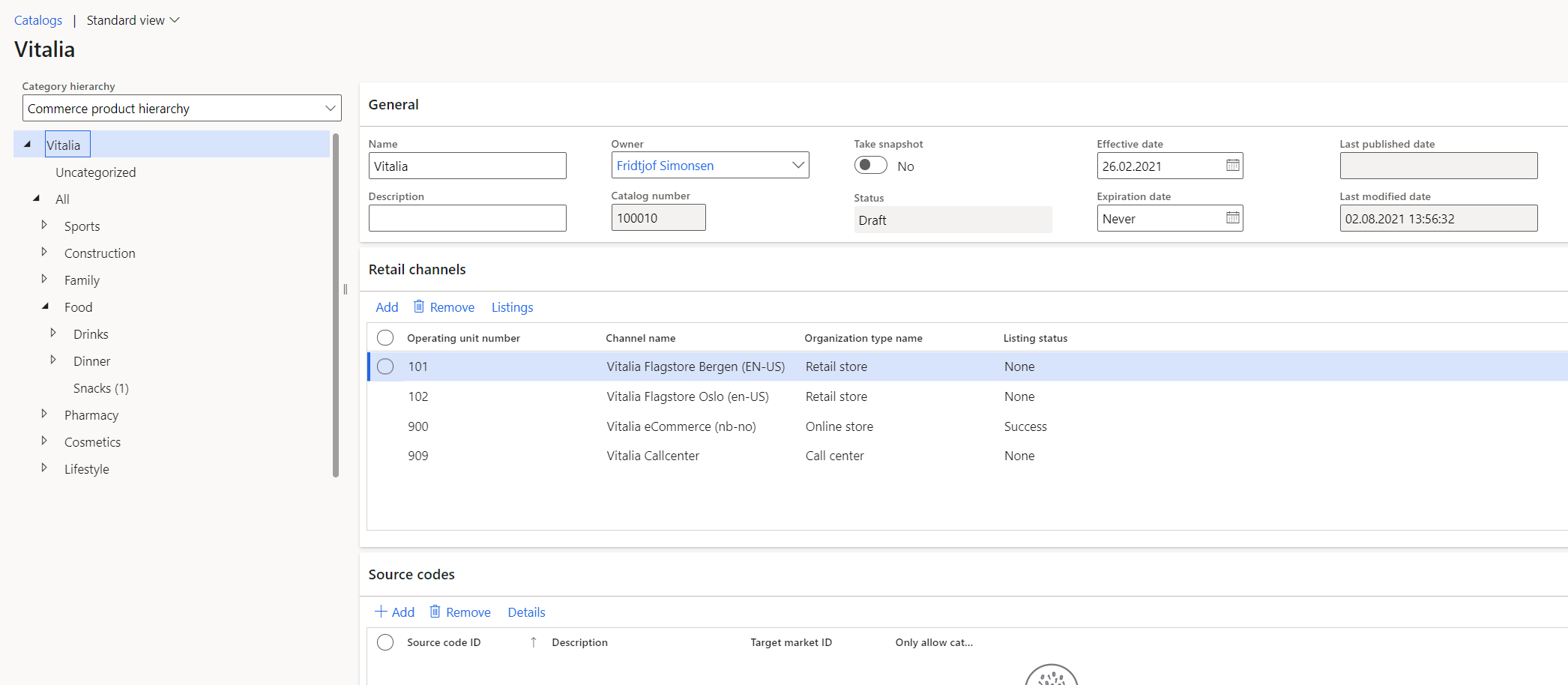The height and width of the screenshot is (685, 1568).
Task: Add a retail channel
Action: (x=387, y=307)
